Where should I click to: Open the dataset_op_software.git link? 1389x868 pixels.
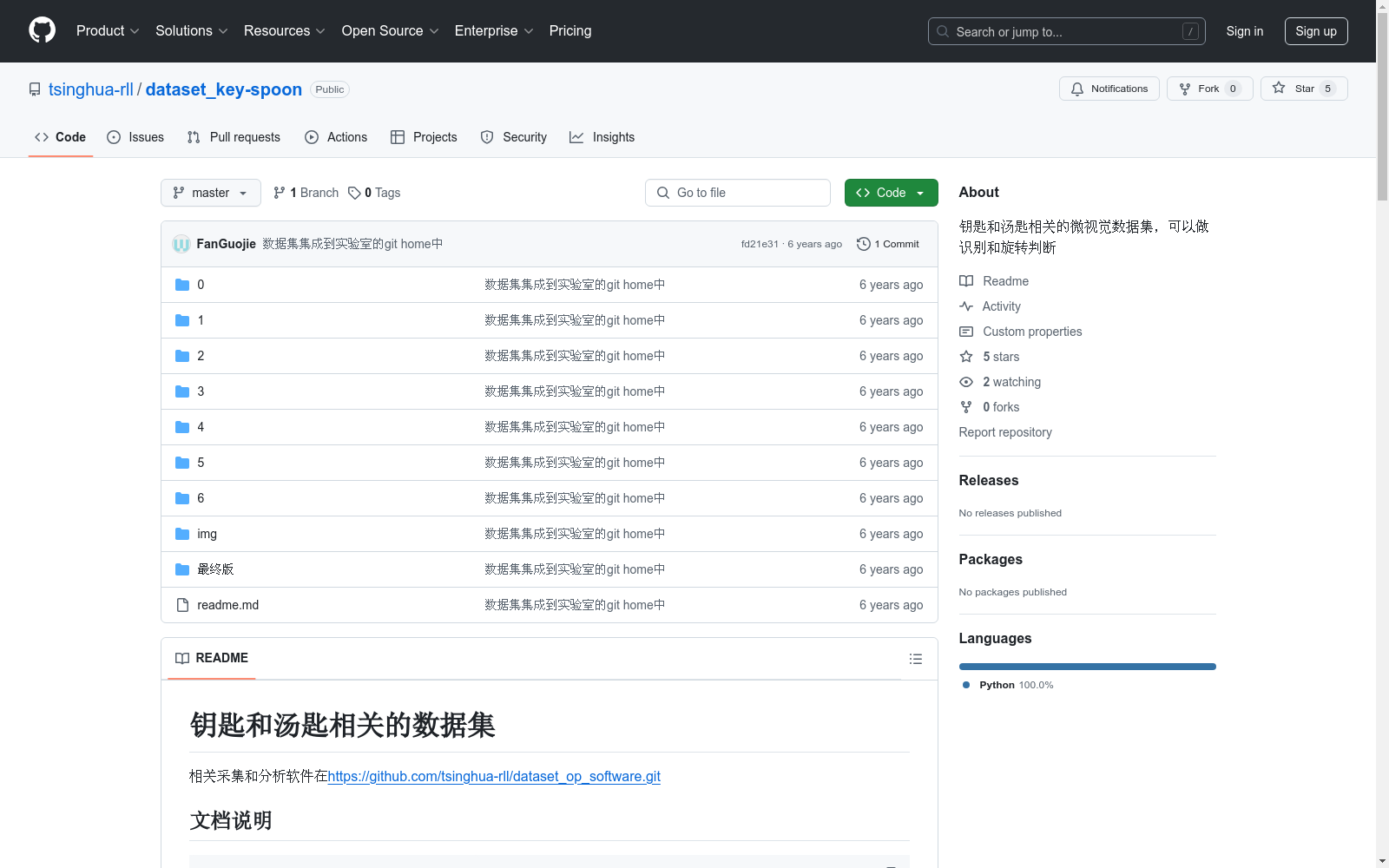494,776
